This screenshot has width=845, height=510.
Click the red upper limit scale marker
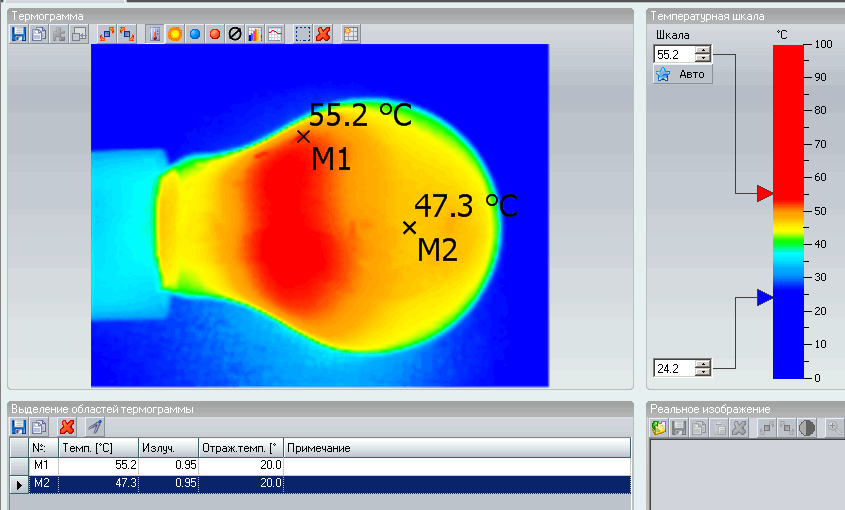click(x=764, y=193)
